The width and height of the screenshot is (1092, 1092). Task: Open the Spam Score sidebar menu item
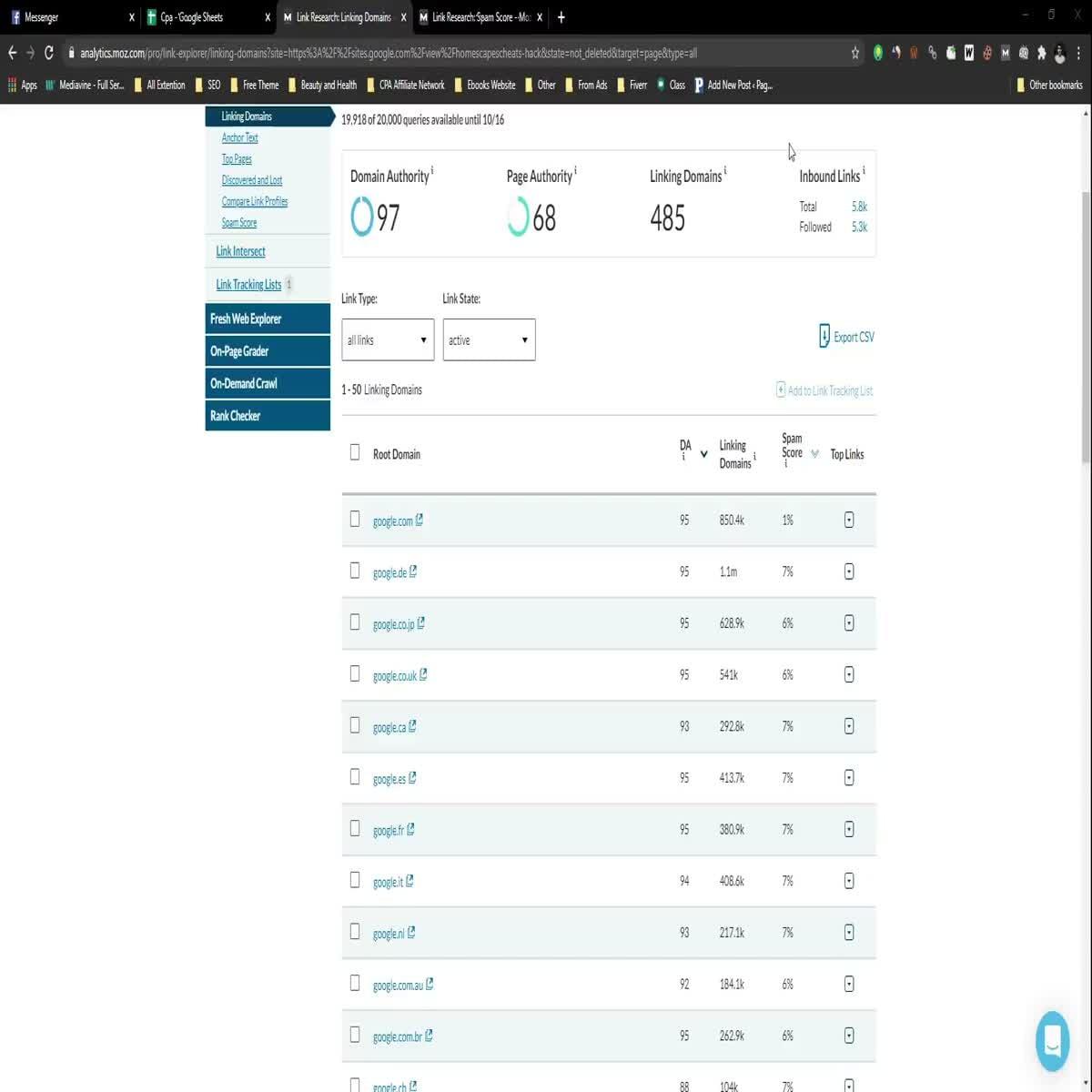point(239,223)
